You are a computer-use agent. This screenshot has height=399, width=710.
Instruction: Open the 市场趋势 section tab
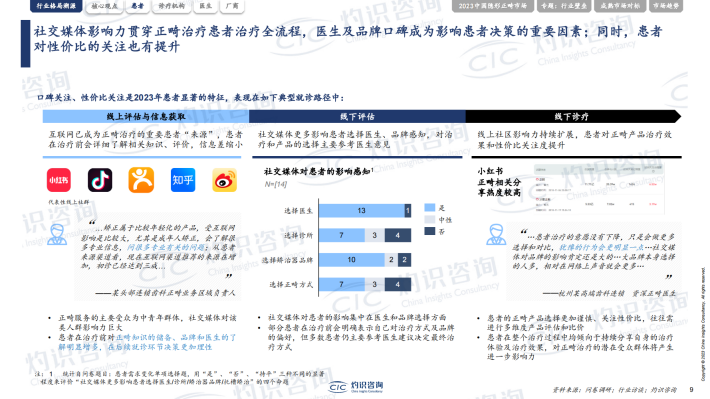pyautogui.click(x=666, y=6)
